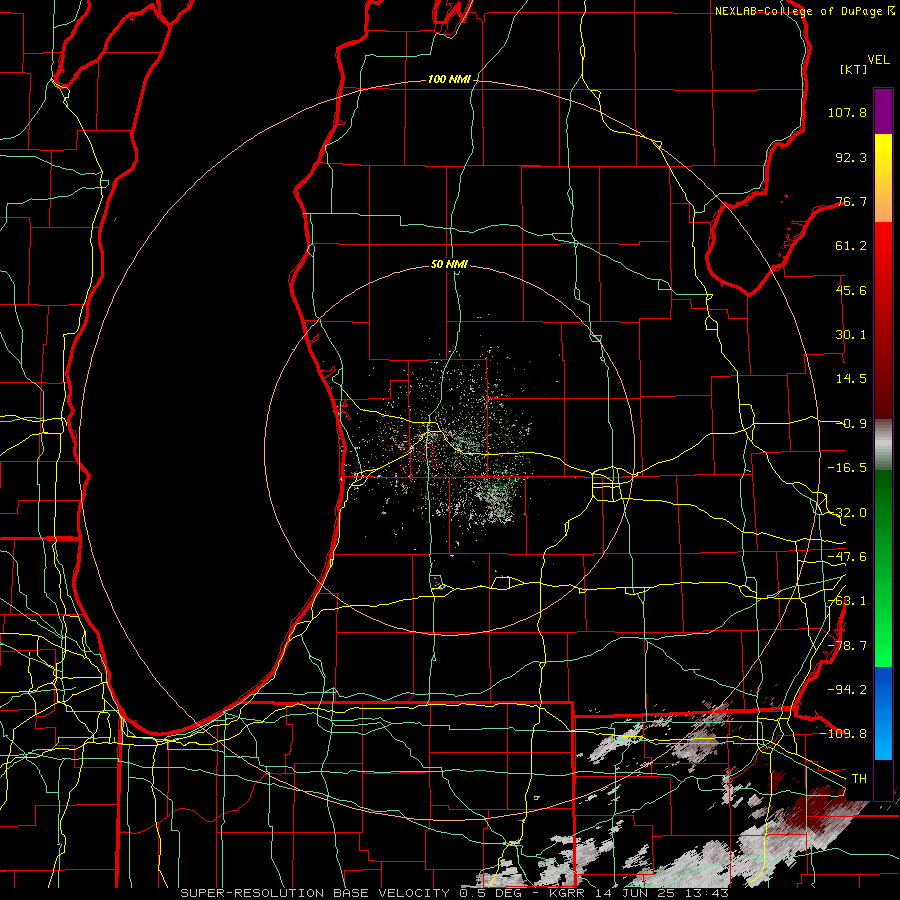The image size is (900, 900).
Task: Click the TH label on the legend
Action: click(859, 779)
